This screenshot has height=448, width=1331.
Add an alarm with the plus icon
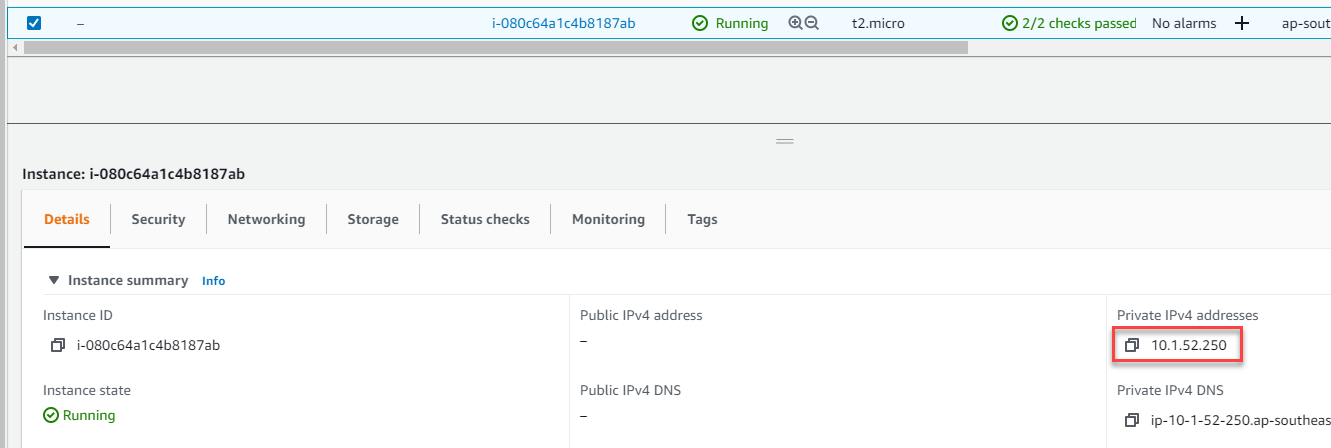coord(1242,23)
